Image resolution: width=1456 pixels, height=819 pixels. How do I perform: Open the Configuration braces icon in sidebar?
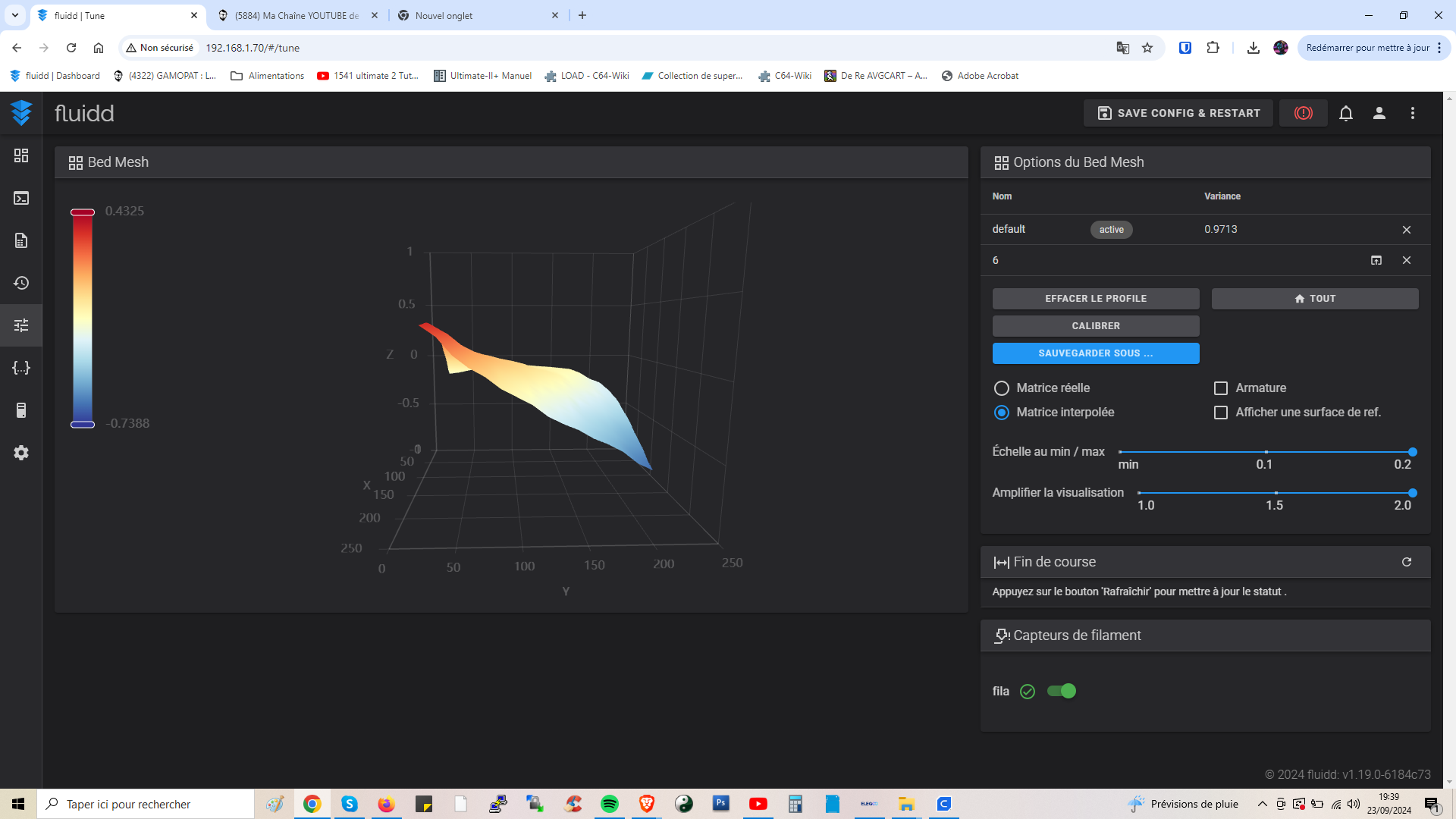[x=21, y=368]
